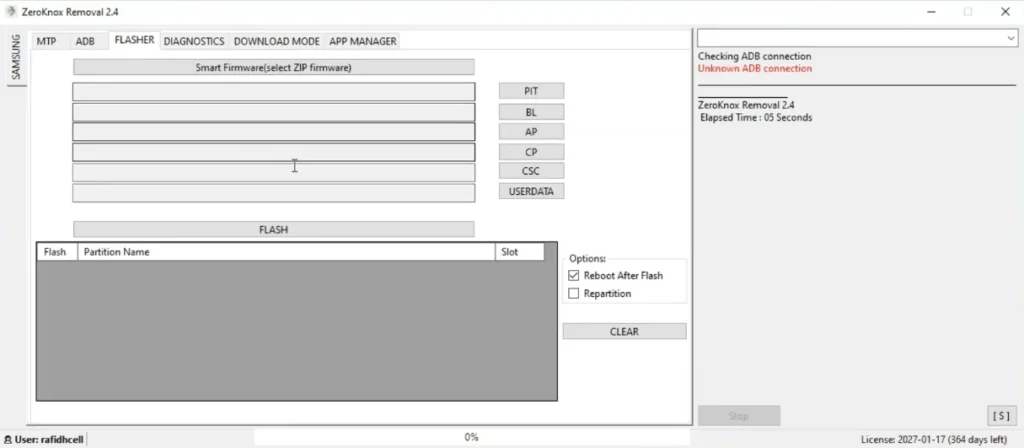Enable the Repartition checkbox
Screen dimensions: 1024x448
coord(573,294)
